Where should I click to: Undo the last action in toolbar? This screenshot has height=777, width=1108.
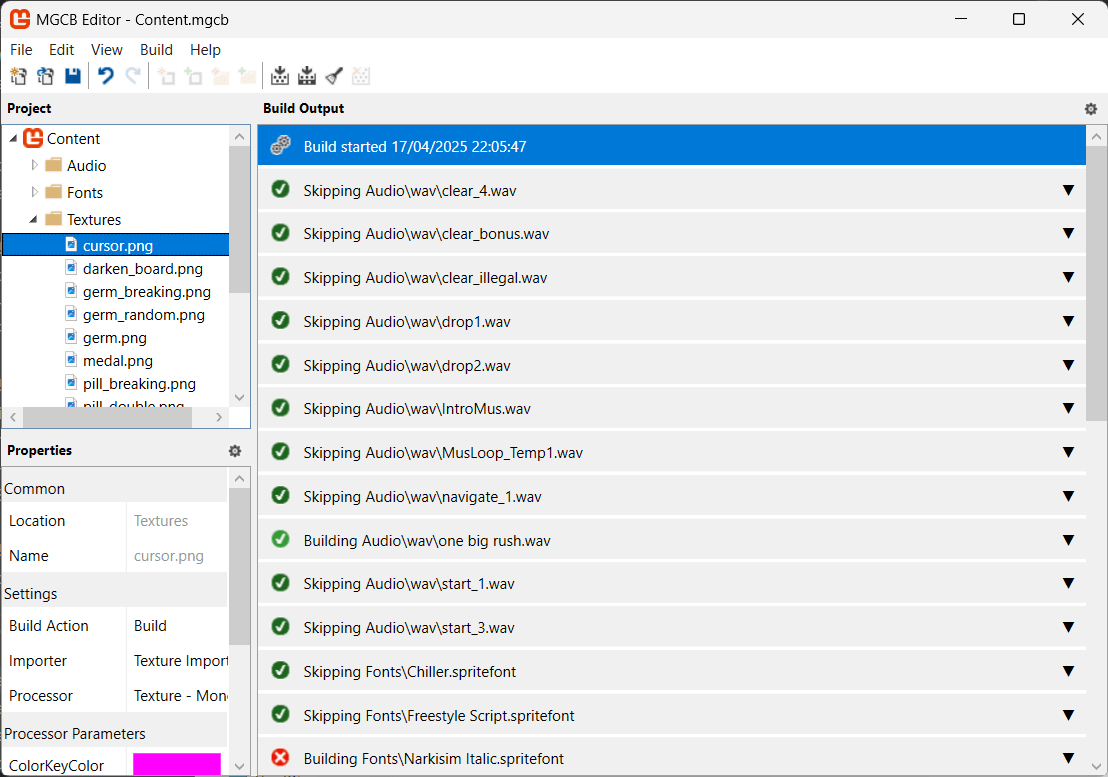pyautogui.click(x=105, y=76)
